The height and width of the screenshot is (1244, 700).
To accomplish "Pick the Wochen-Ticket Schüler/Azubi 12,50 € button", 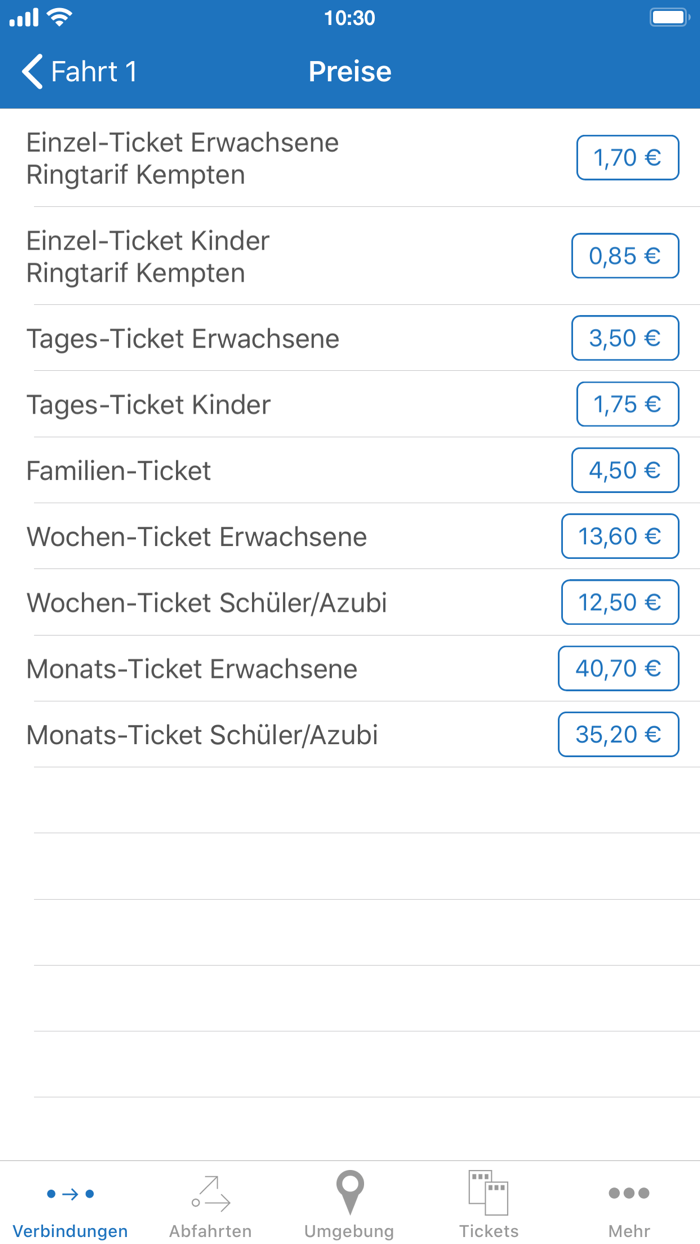I will (620, 602).
